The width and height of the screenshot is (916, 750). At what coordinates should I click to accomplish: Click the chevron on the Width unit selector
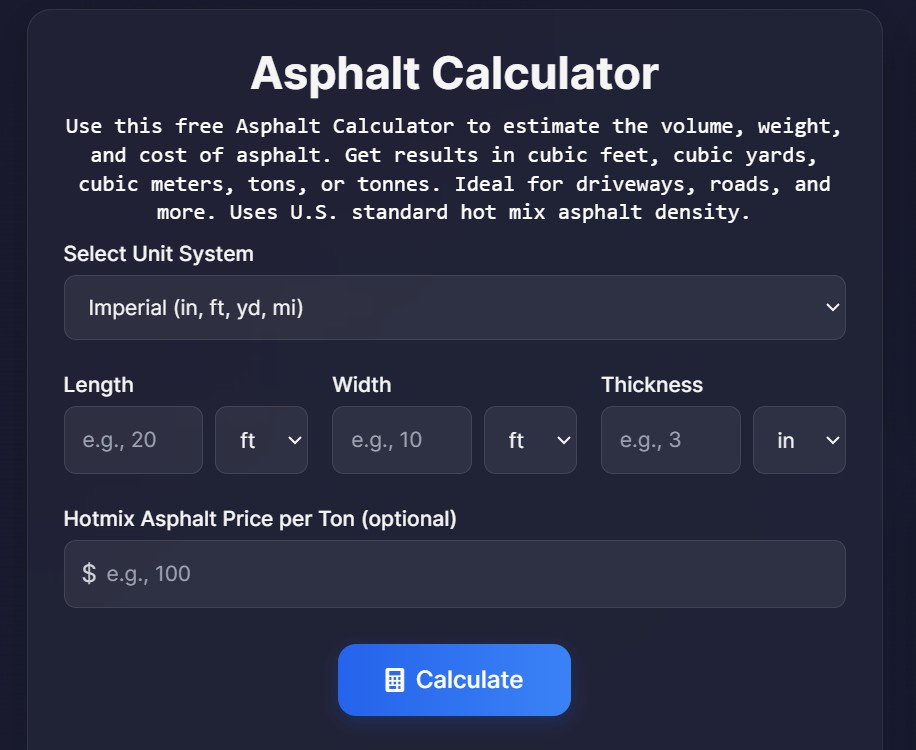(x=562, y=440)
